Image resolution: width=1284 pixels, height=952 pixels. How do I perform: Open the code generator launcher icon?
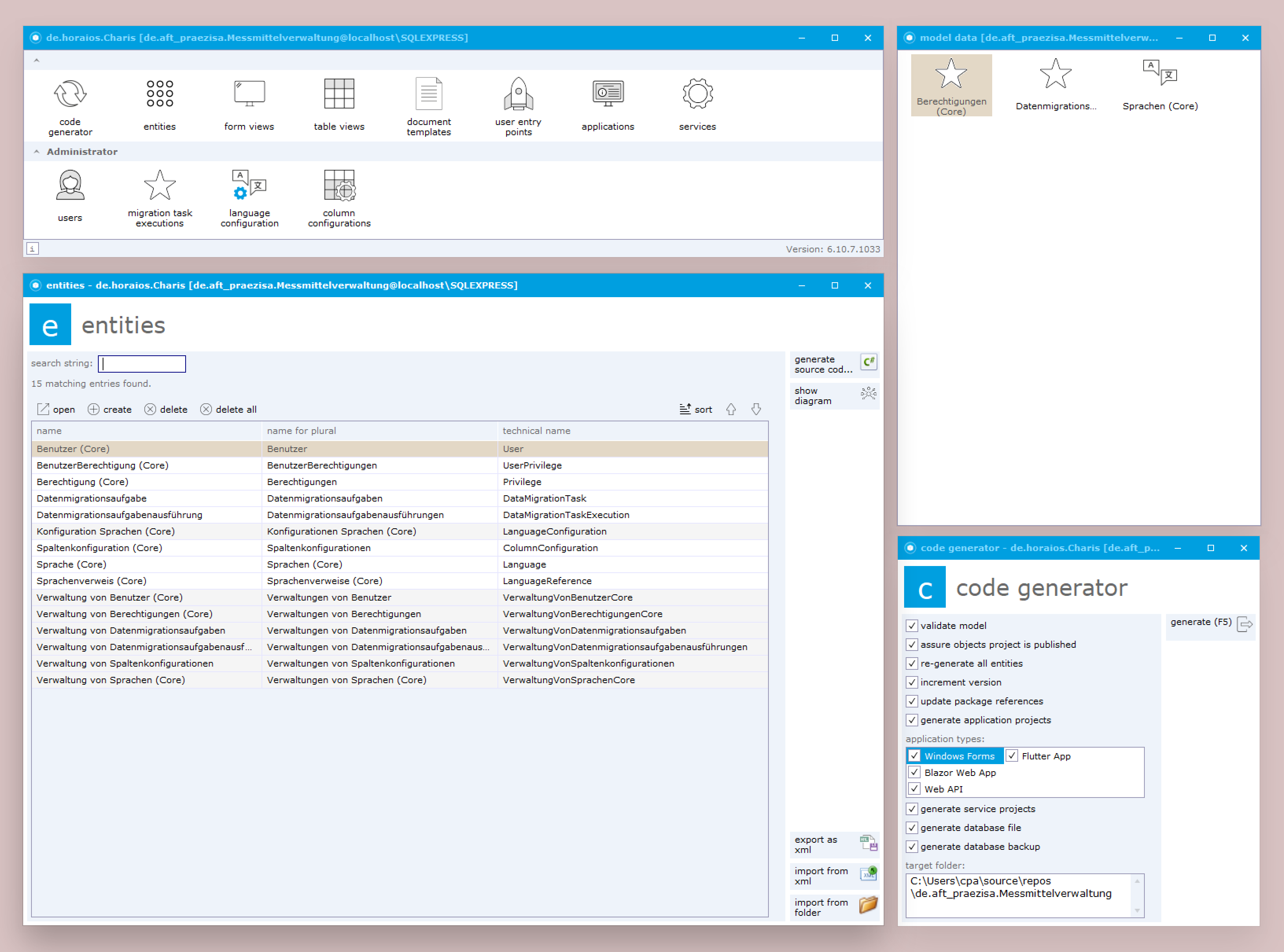point(70,107)
